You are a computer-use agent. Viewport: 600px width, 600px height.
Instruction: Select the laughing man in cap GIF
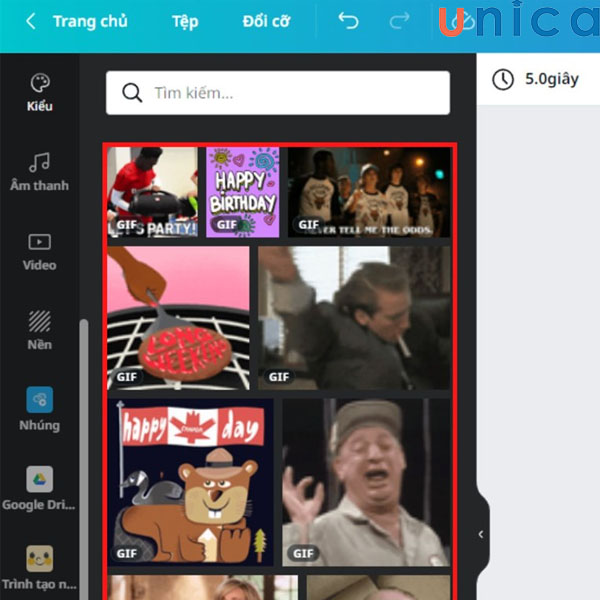(x=367, y=482)
